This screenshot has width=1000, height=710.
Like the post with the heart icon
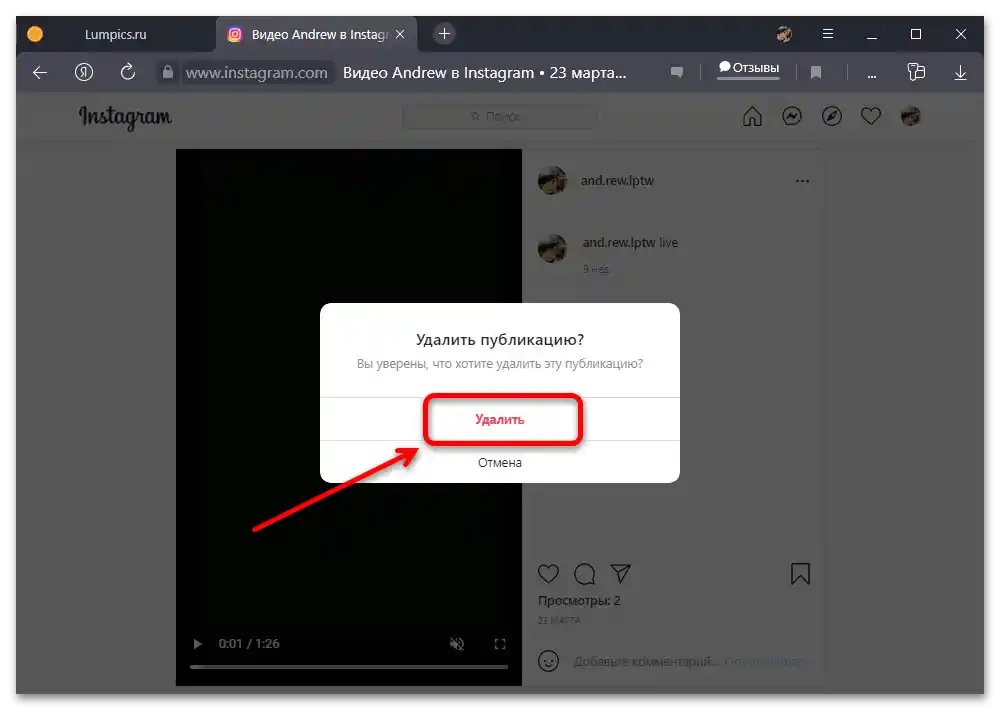pos(548,573)
